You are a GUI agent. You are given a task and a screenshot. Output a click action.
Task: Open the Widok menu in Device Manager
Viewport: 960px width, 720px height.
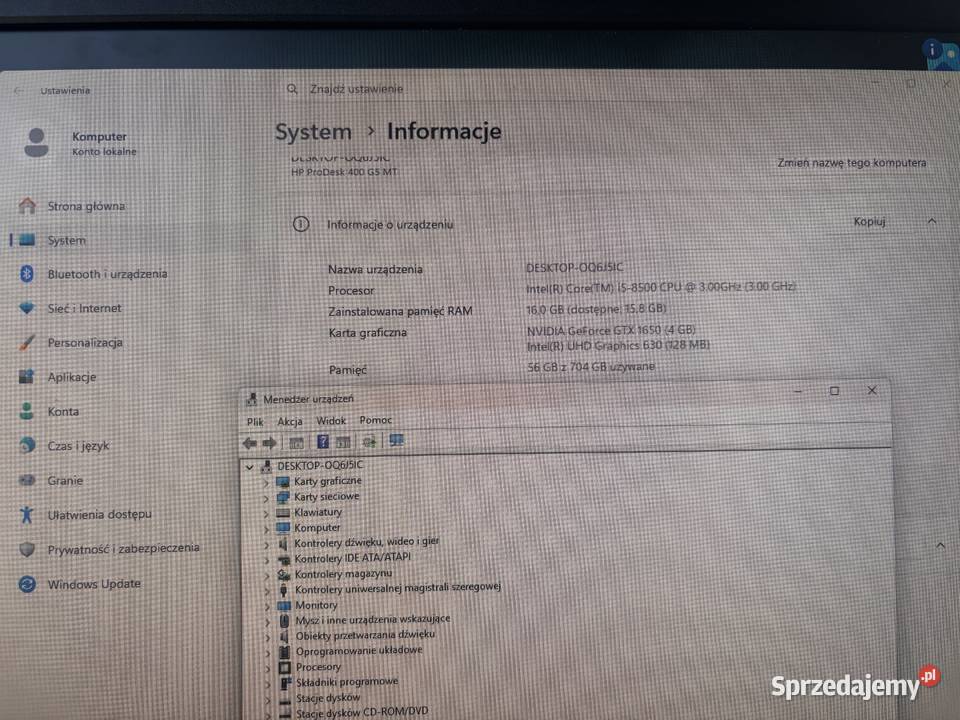[331, 421]
